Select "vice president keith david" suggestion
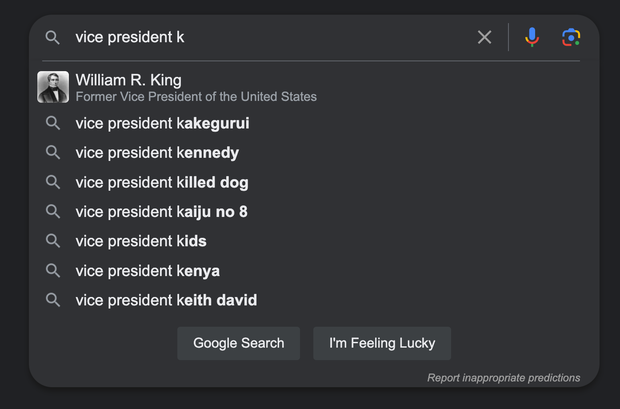Screen dimensions: 620x409 [167, 300]
